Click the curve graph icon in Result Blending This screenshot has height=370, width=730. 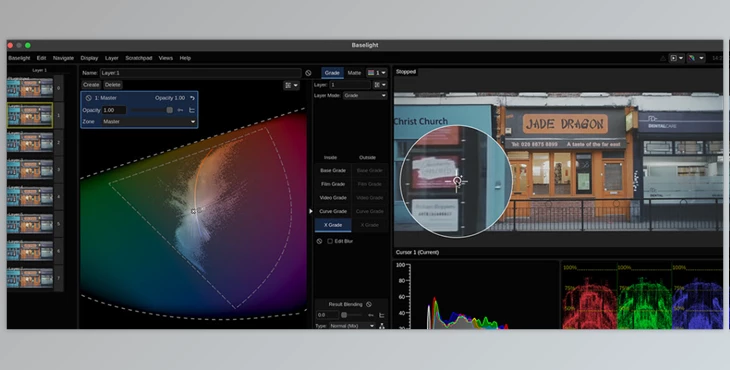(382, 315)
